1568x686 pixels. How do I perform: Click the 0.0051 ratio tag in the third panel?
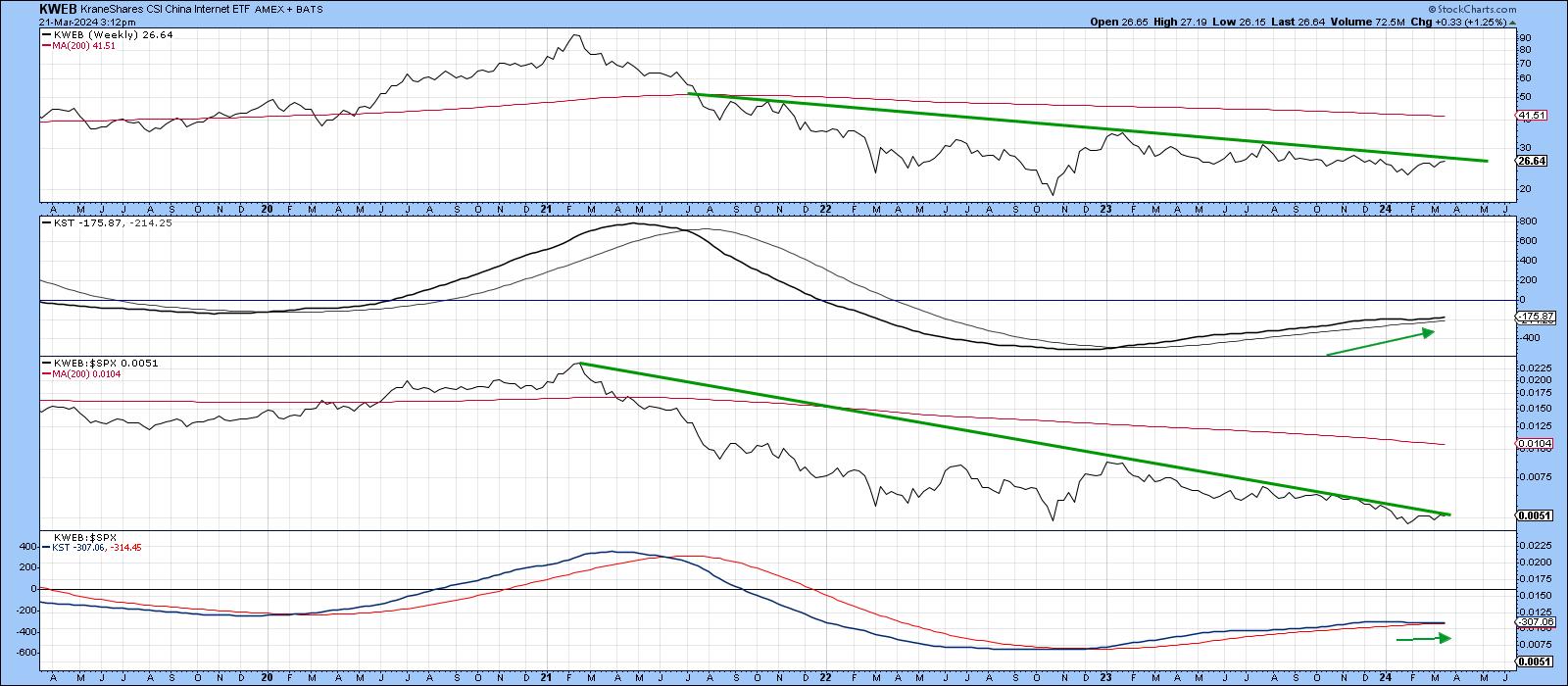point(1534,515)
